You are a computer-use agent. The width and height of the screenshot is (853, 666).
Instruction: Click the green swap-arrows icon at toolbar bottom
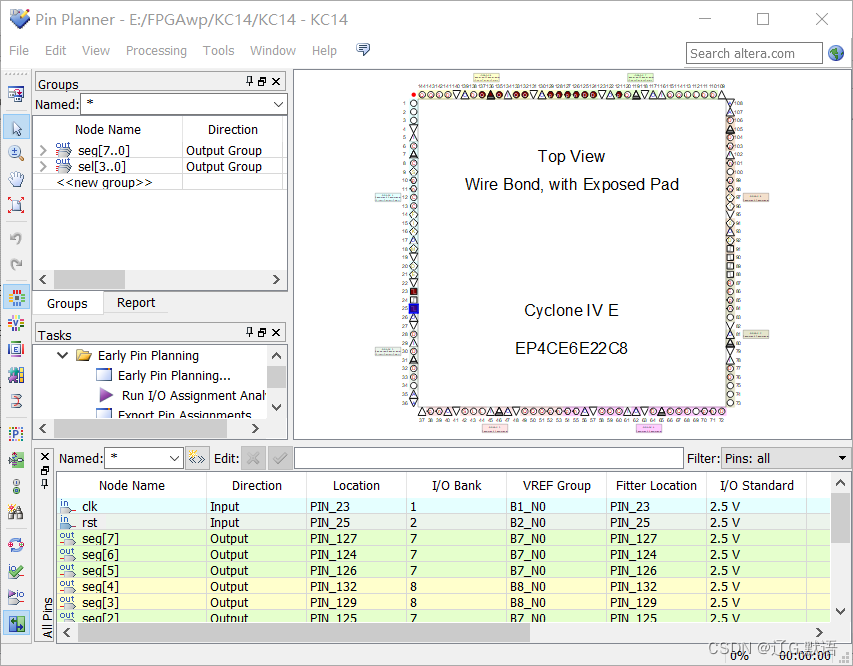point(16,624)
